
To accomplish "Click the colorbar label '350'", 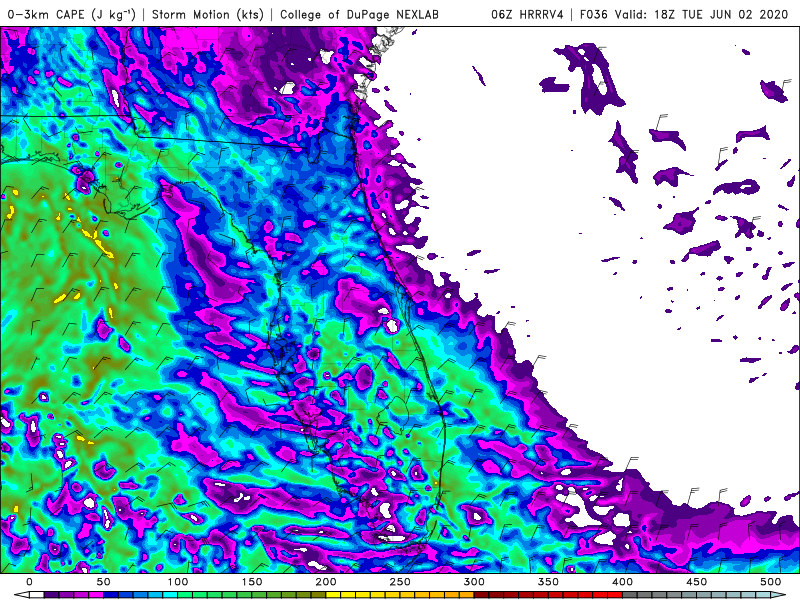I will (x=548, y=582).
